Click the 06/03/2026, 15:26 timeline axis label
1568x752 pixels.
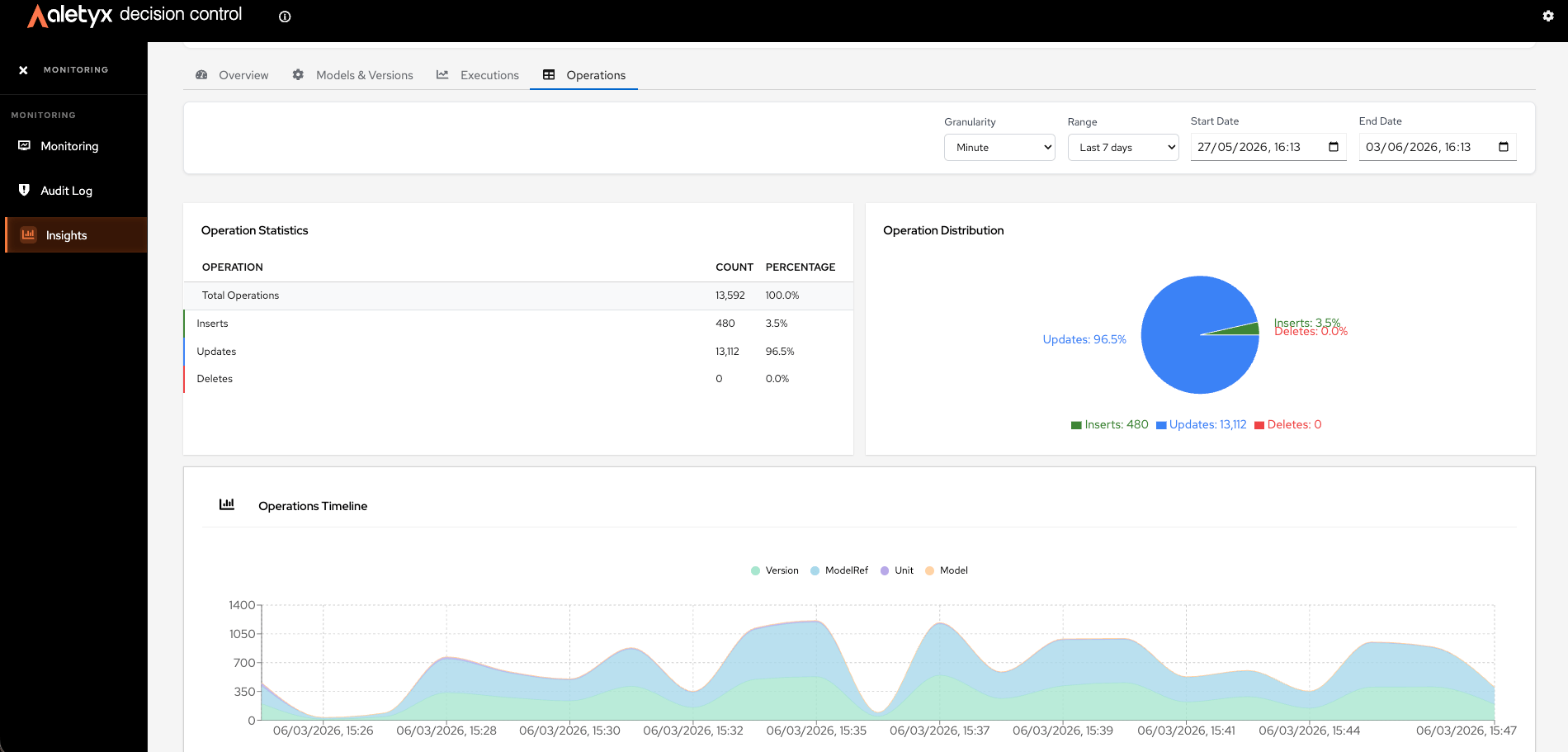click(x=323, y=731)
